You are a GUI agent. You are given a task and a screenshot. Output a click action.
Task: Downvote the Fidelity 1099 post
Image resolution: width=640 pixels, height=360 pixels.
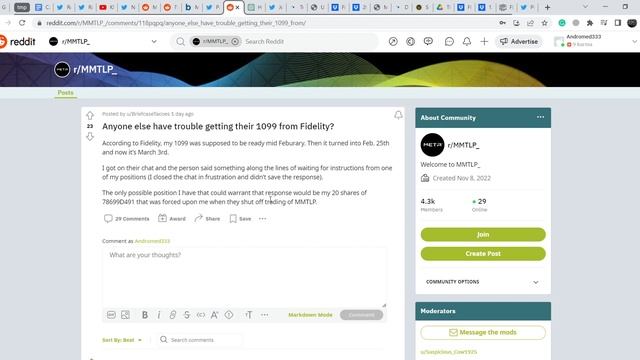coord(90,137)
